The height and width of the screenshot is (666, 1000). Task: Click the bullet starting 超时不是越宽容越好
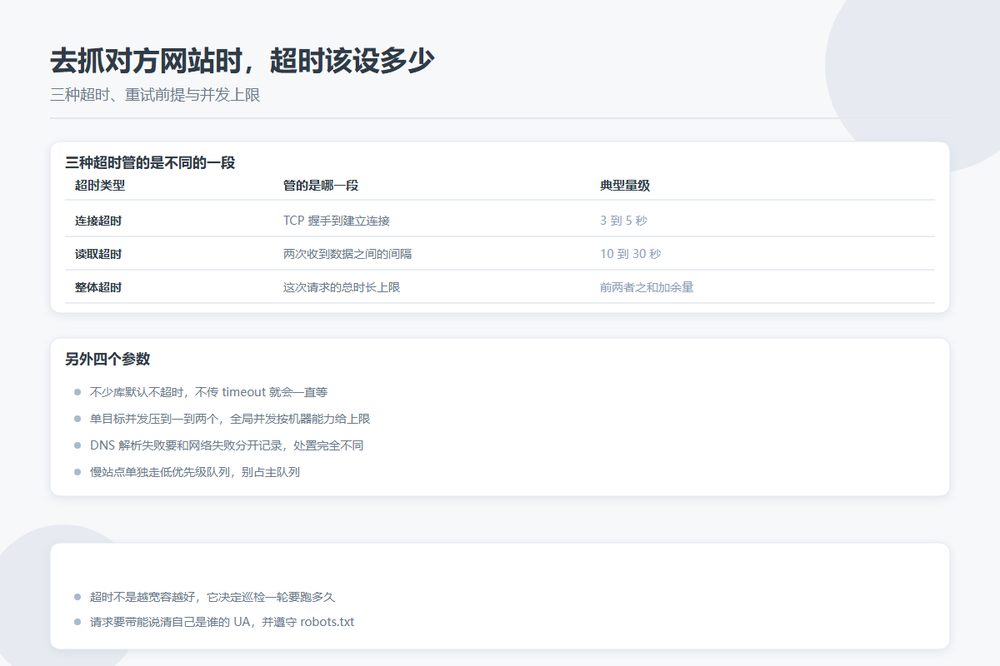coord(212,597)
